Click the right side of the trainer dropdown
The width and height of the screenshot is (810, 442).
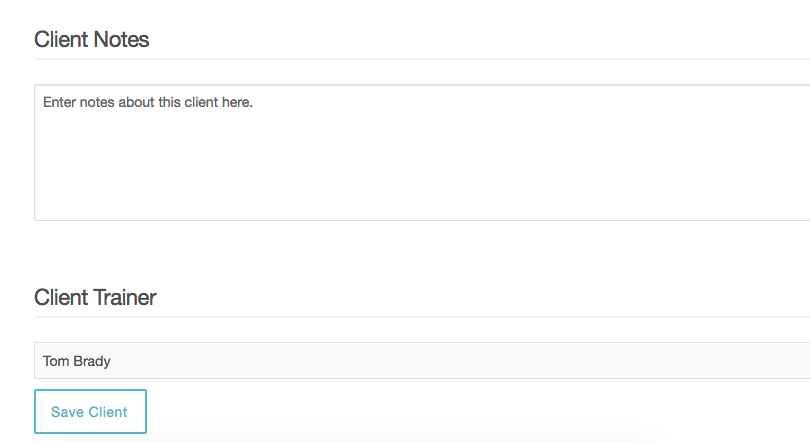(x=780, y=361)
